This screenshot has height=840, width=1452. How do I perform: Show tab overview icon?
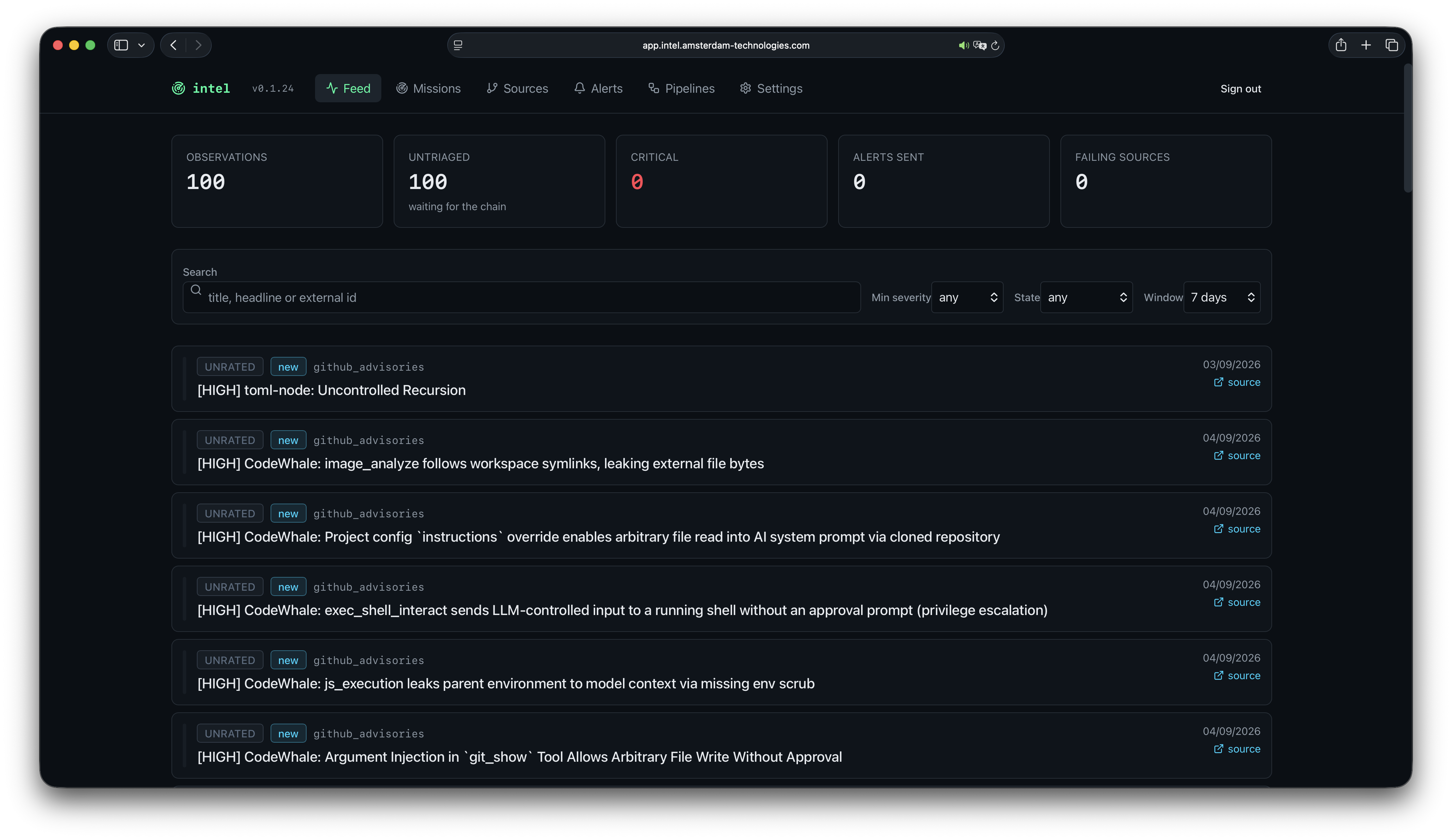click(1391, 45)
